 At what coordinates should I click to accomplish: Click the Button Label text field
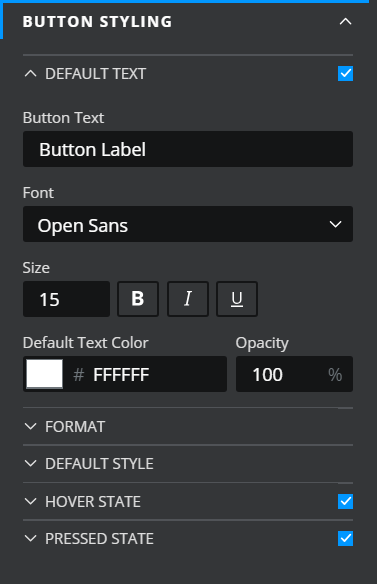[x=188, y=149]
